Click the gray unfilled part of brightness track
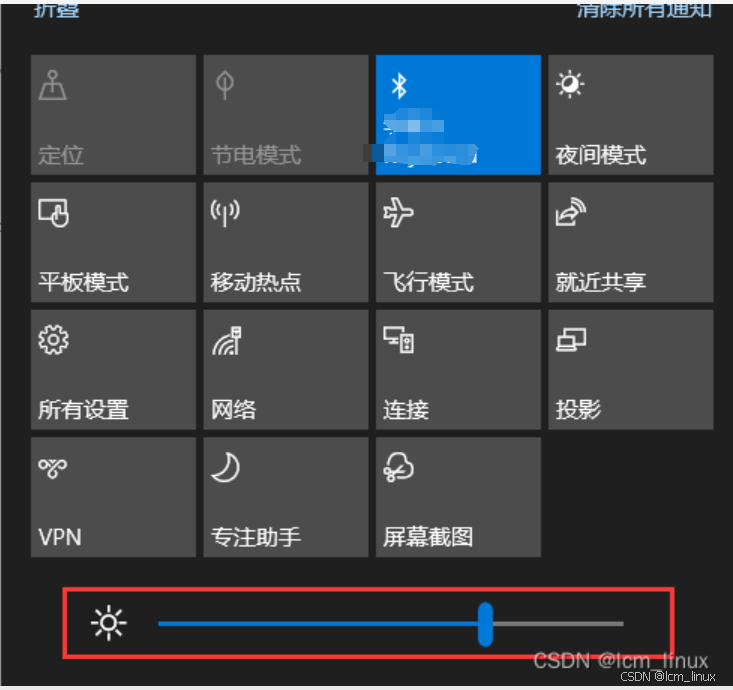The height and width of the screenshot is (690, 733). (x=558, y=624)
